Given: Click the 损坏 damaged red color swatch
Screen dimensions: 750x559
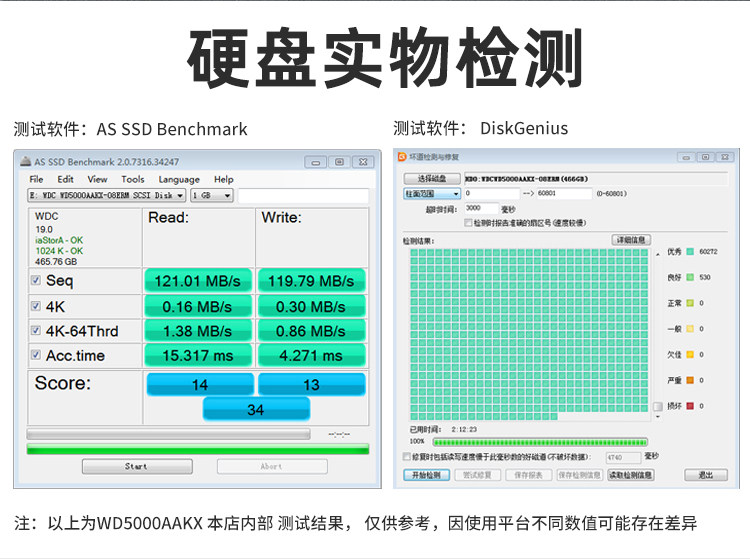Looking at the screenshot, I should pos(690,406).
